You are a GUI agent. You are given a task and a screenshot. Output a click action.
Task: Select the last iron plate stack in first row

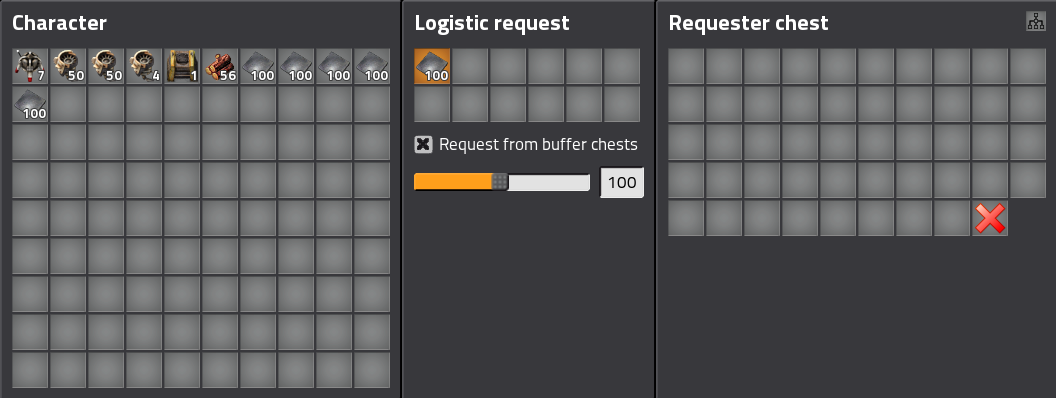[372, 66]
